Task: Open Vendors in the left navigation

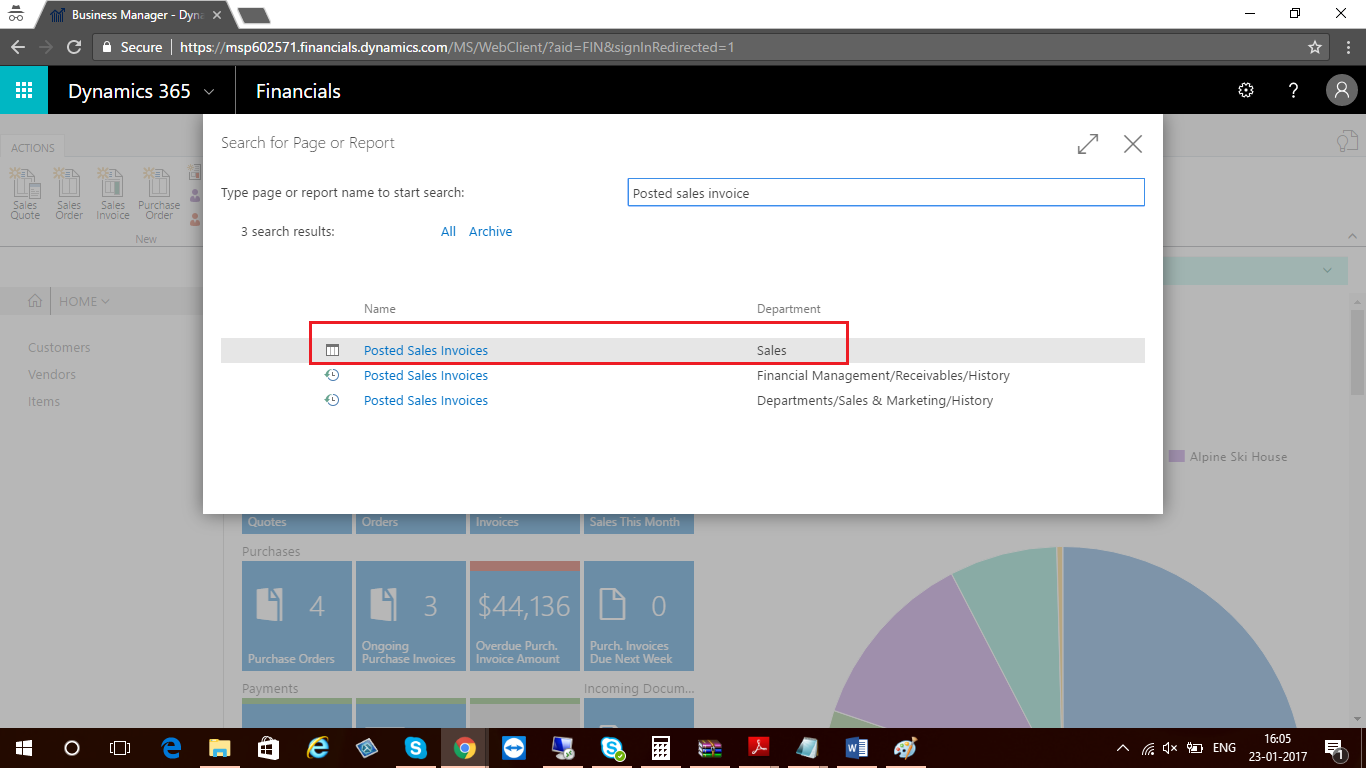Action: 52,374
